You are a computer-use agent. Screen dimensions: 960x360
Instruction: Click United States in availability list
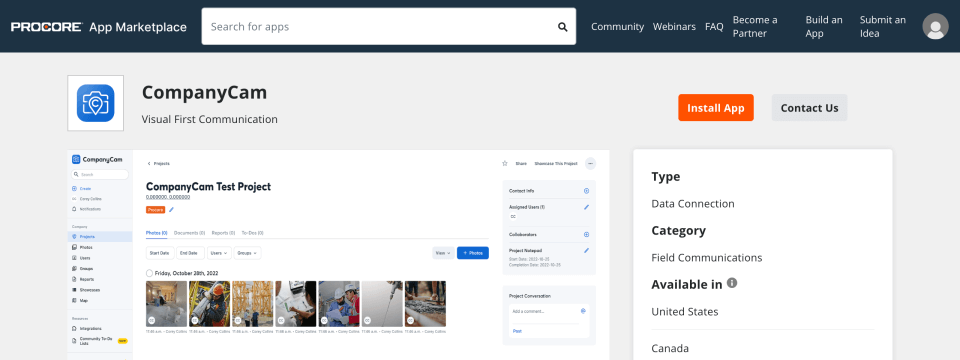(684, 312)
